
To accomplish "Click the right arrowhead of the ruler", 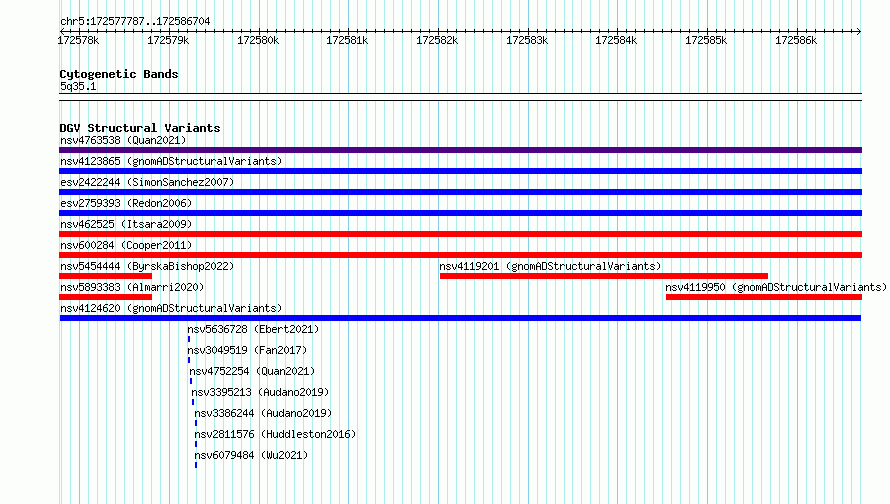I will point(859,31).
